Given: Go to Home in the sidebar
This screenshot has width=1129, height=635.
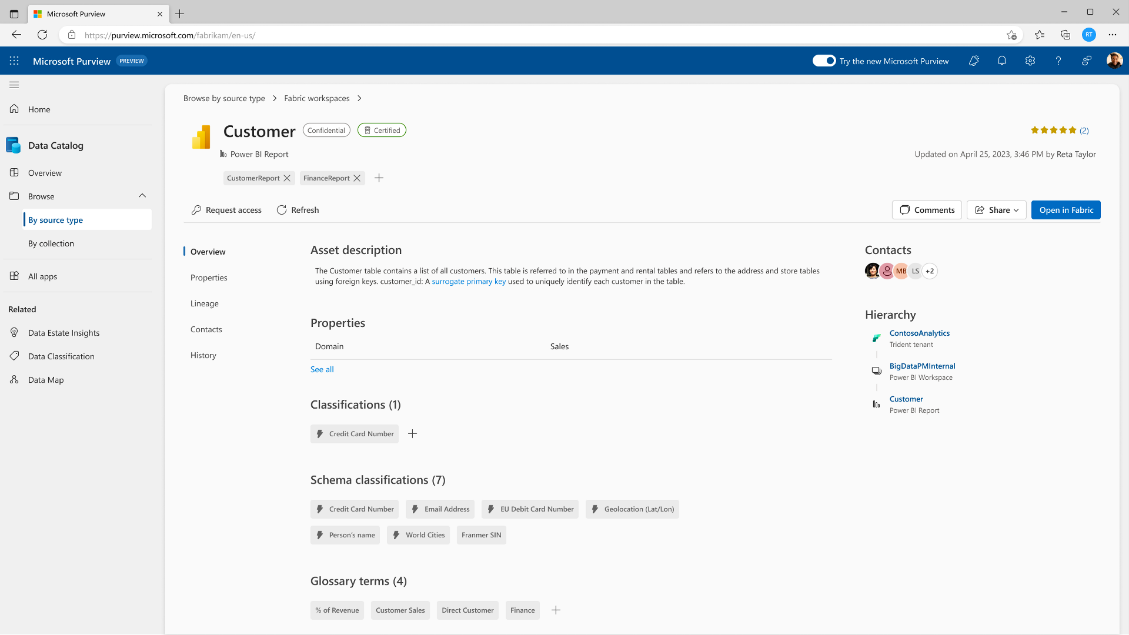Looking at the screenshot, I should (x=39, y=109).
